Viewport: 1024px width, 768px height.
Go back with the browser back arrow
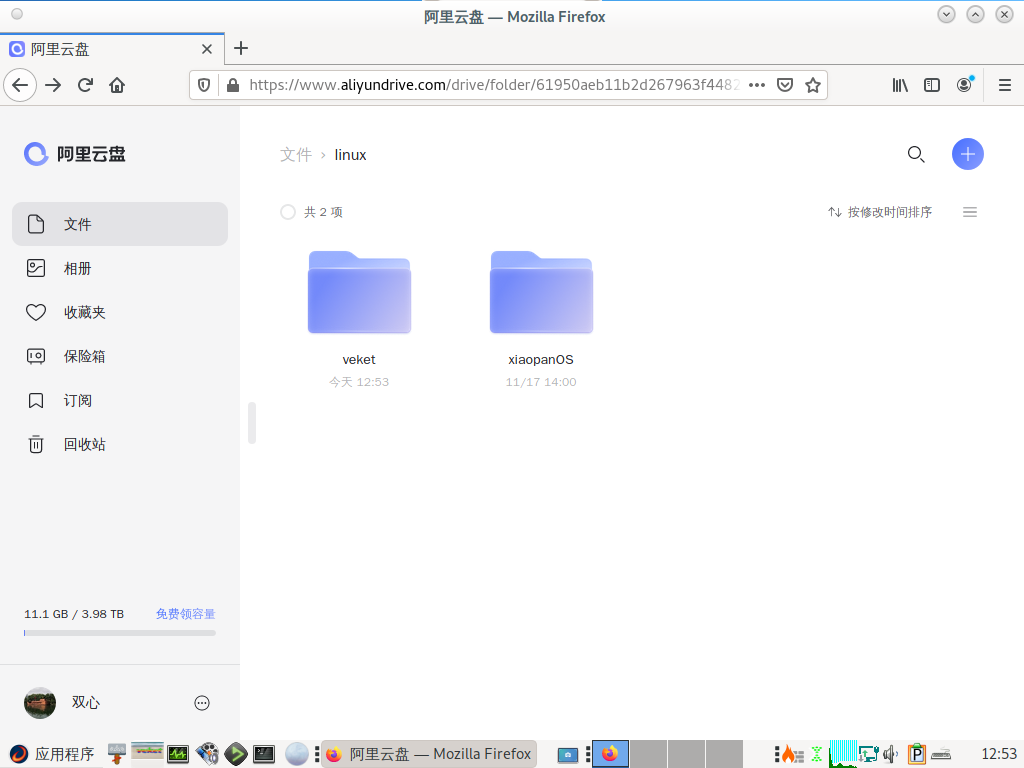point(20,85)
